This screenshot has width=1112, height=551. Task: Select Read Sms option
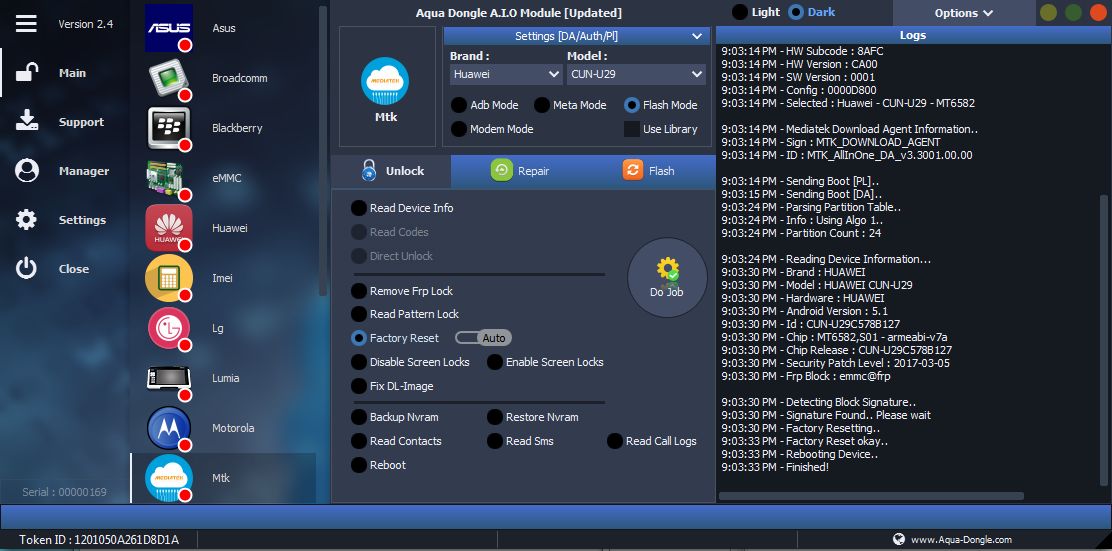coord(521,441)
